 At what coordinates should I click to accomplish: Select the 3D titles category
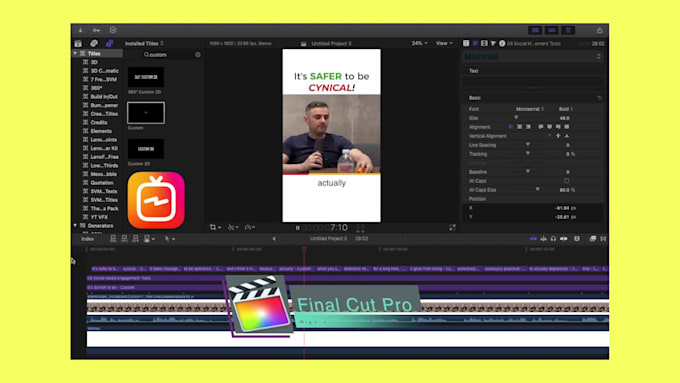(x=94, y=62)
